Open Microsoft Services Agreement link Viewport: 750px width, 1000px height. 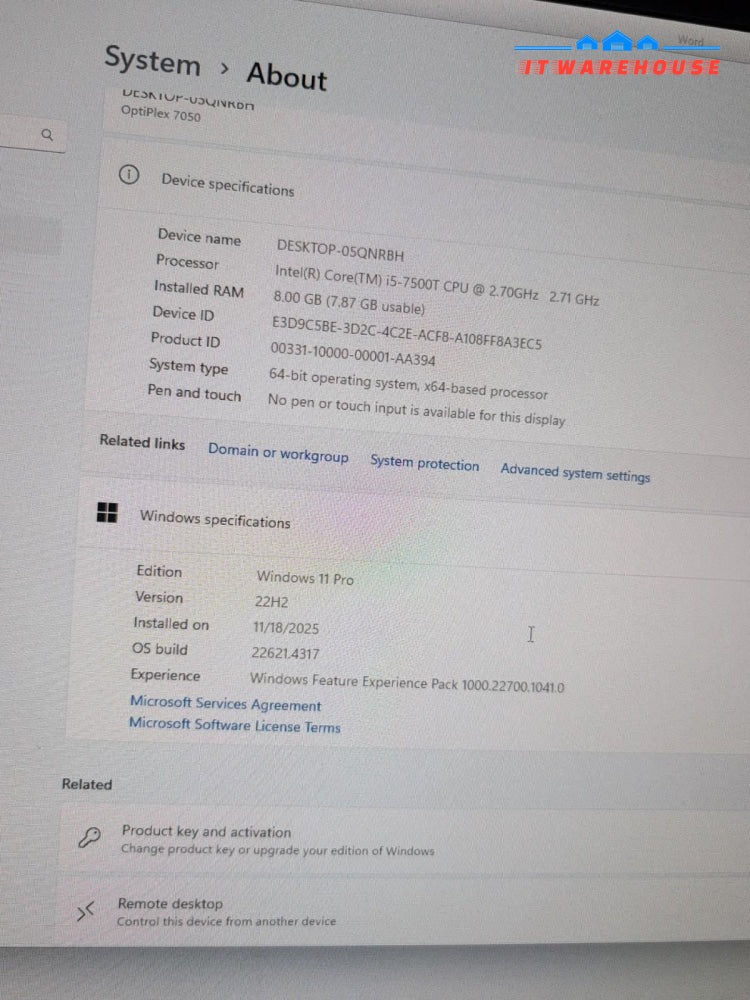(x=226, y=703)
